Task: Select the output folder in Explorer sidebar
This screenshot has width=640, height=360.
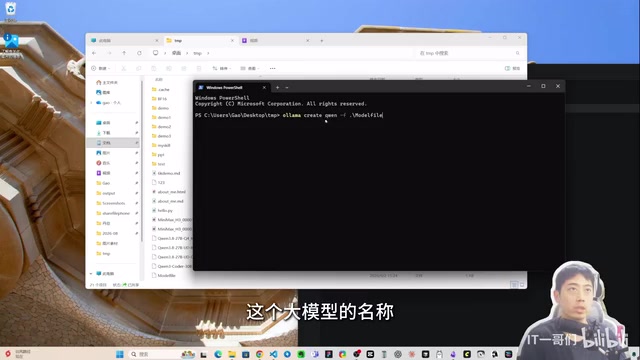Action: point(106,193)
